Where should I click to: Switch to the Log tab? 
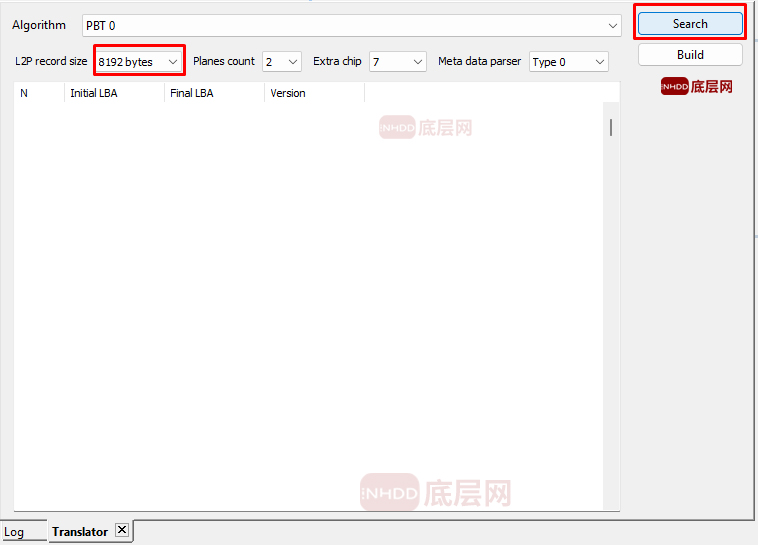point(14,532)
